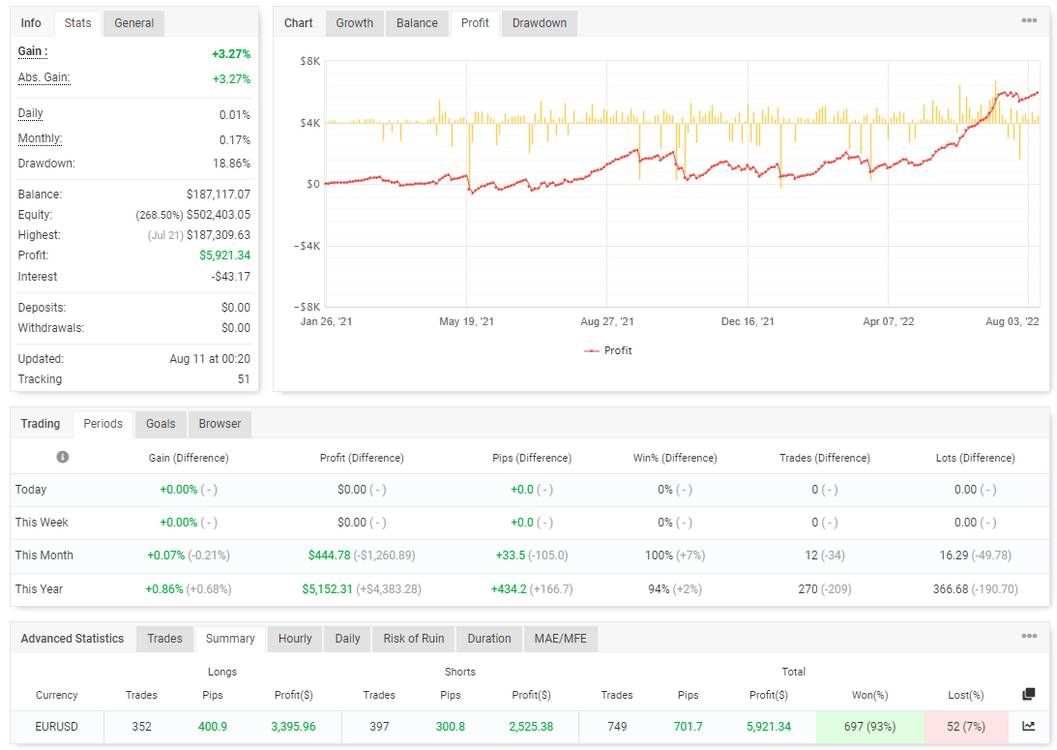Click the Gain label link
This screenshot has width=1057, height=750.
[x=32, y=51]
